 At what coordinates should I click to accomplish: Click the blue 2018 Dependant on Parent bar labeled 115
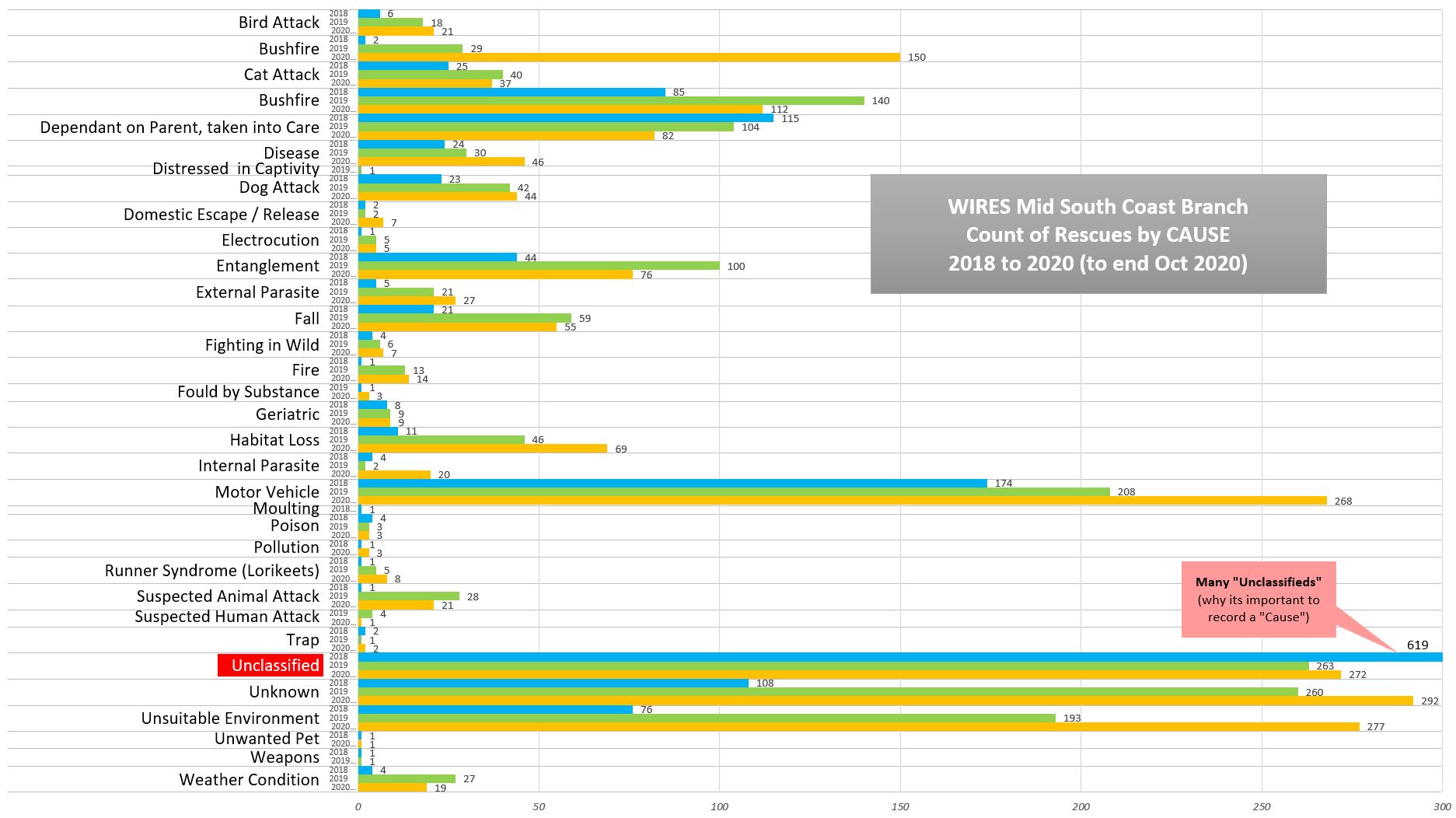tap(565, 118)
